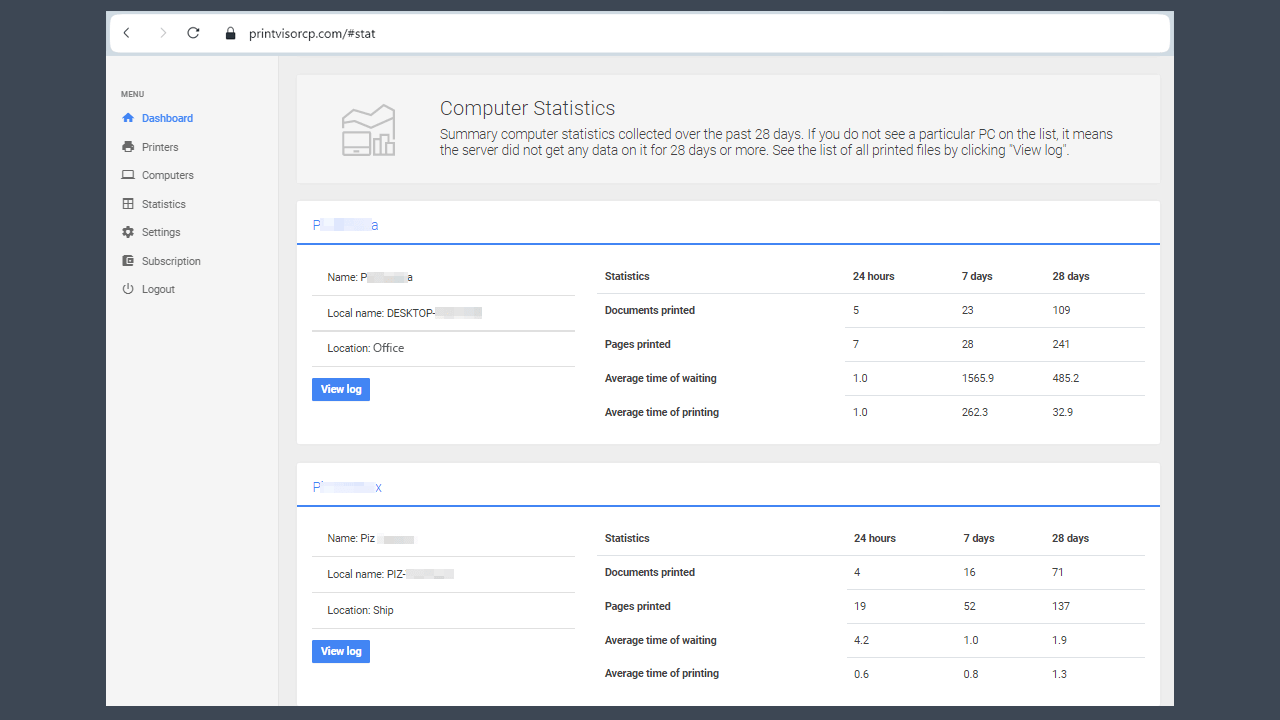Image resolution: width=1280 pixels, height=720 pixels.
Task: Click the Dashboard home icon in sidebar
Action: [x=128, y=118]
